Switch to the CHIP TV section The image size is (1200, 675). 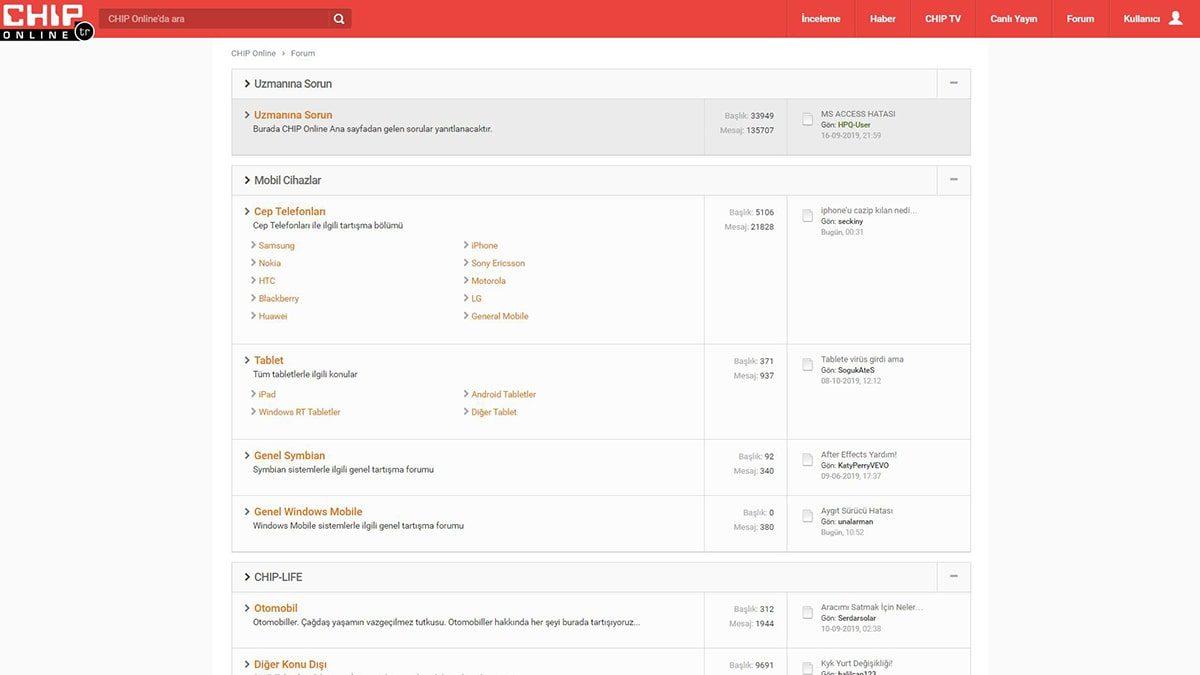point(942,18)
